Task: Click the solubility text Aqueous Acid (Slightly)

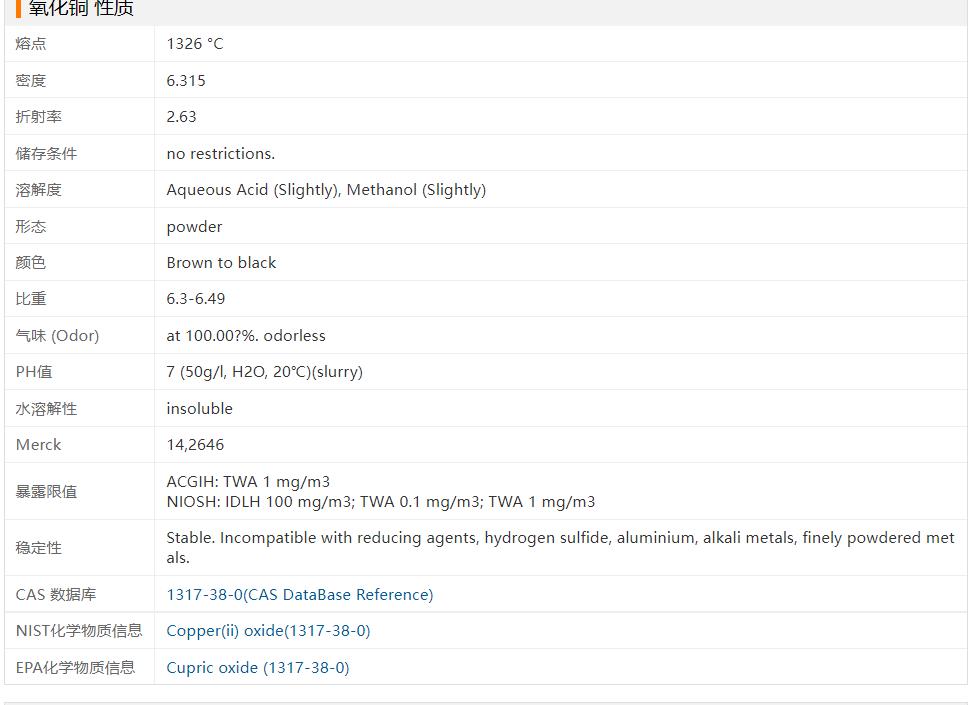Action: tap(252, 190)
